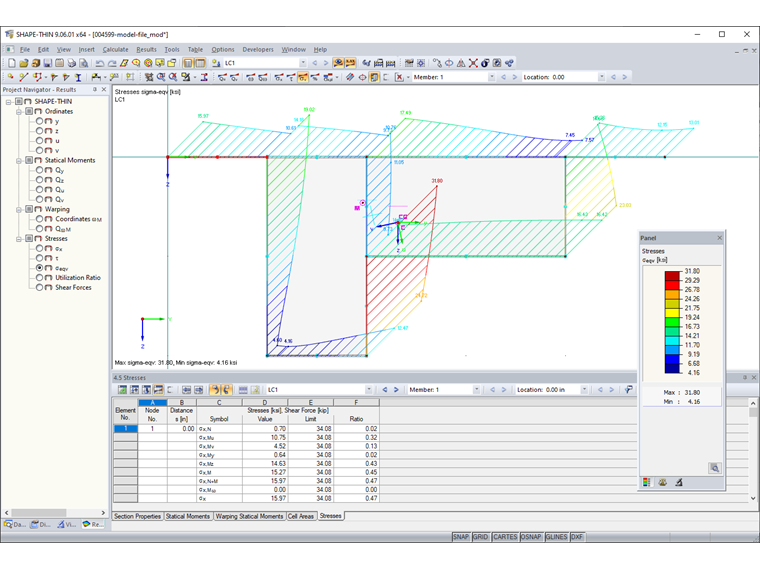Image resolution: width=760 pixels, height=570 pixels.
Task: Select Statical Moments Qy radio button
Action: click(x=39, y=170)
